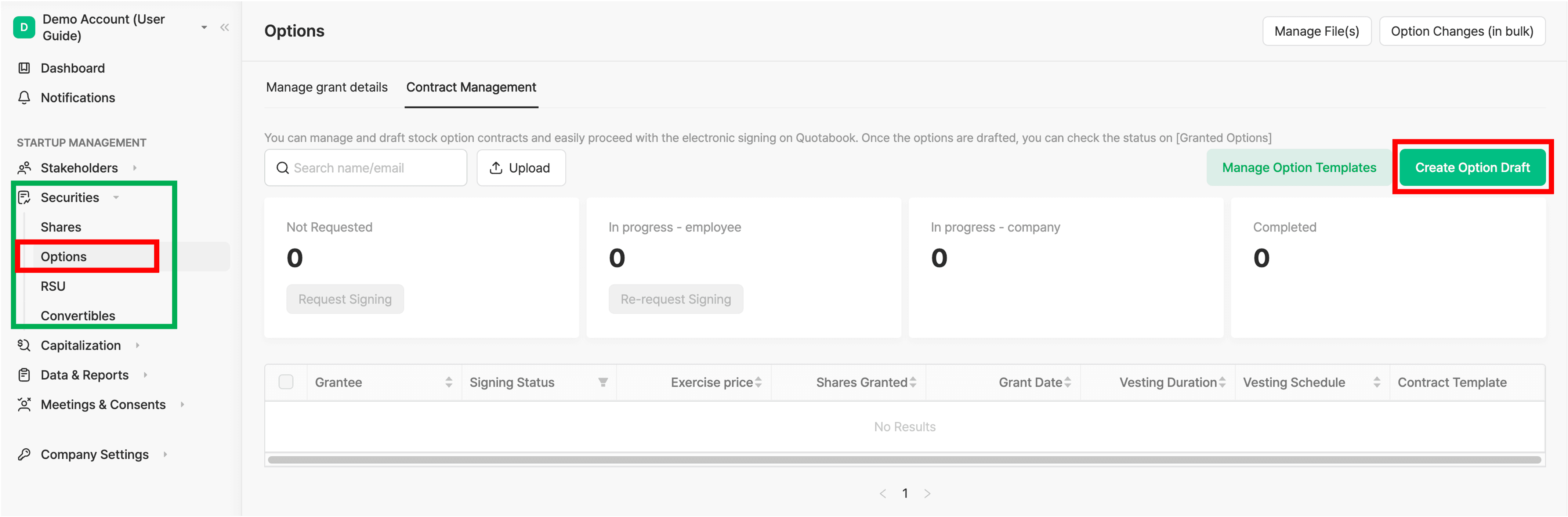This screenshot has height=517, width=1568.
Task: Click the Securities document icon
Action: click(x=24, y=197)
